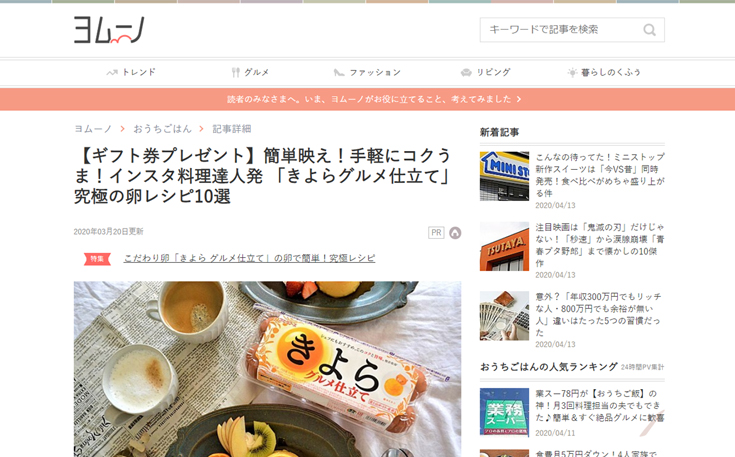
Task: Click the fork and knife gourmet icon
Action: (x=236, y=72)
